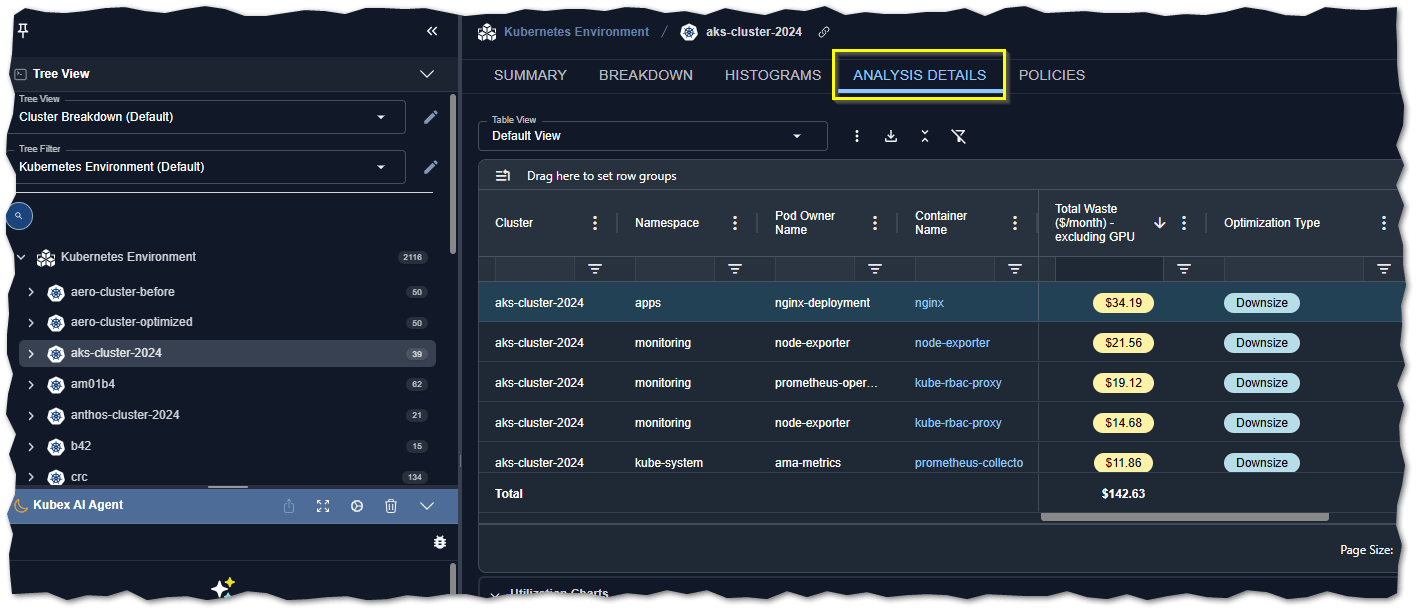Switch to the Summary tab

click(x=530, y=75)
